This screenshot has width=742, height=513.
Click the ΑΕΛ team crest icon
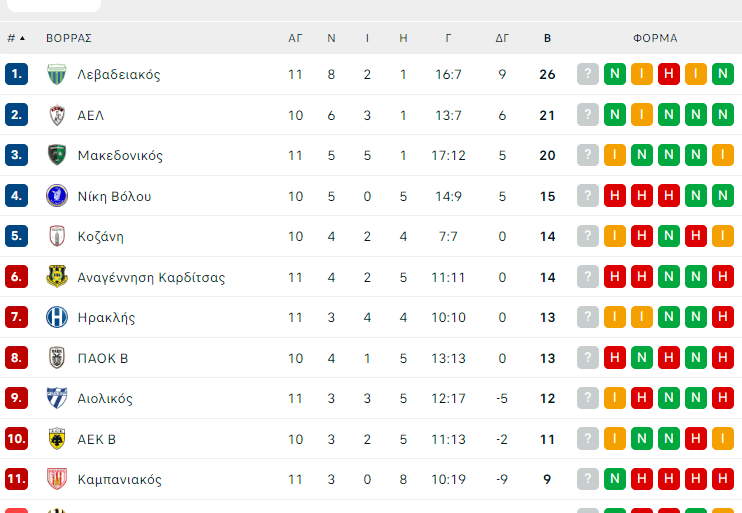pos(57,115)
